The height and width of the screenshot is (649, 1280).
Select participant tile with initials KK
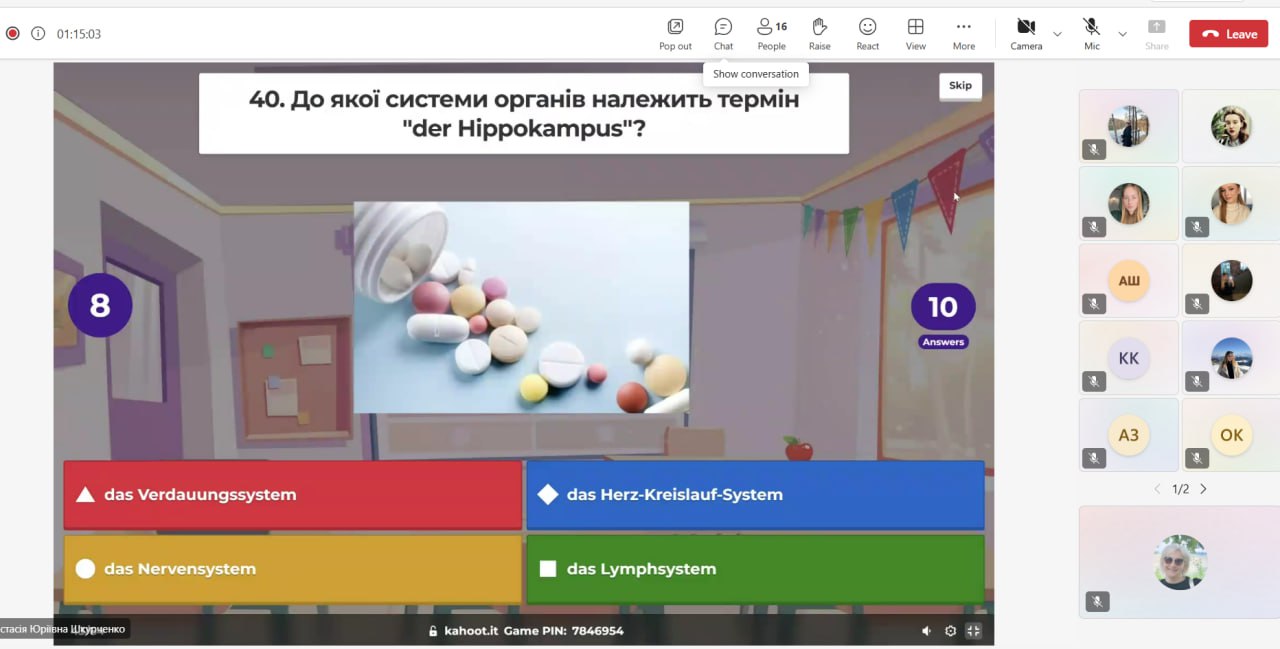tap(1128, 358)
